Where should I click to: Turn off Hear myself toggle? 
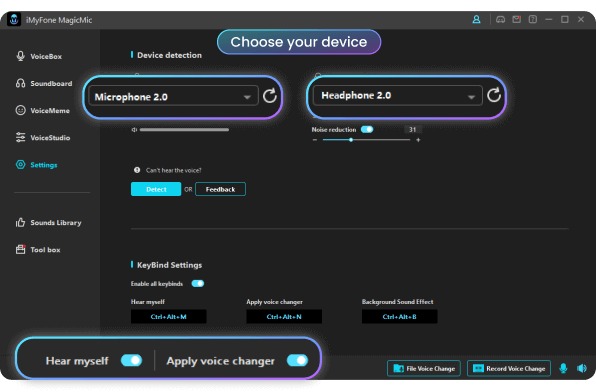pos(132,360)
